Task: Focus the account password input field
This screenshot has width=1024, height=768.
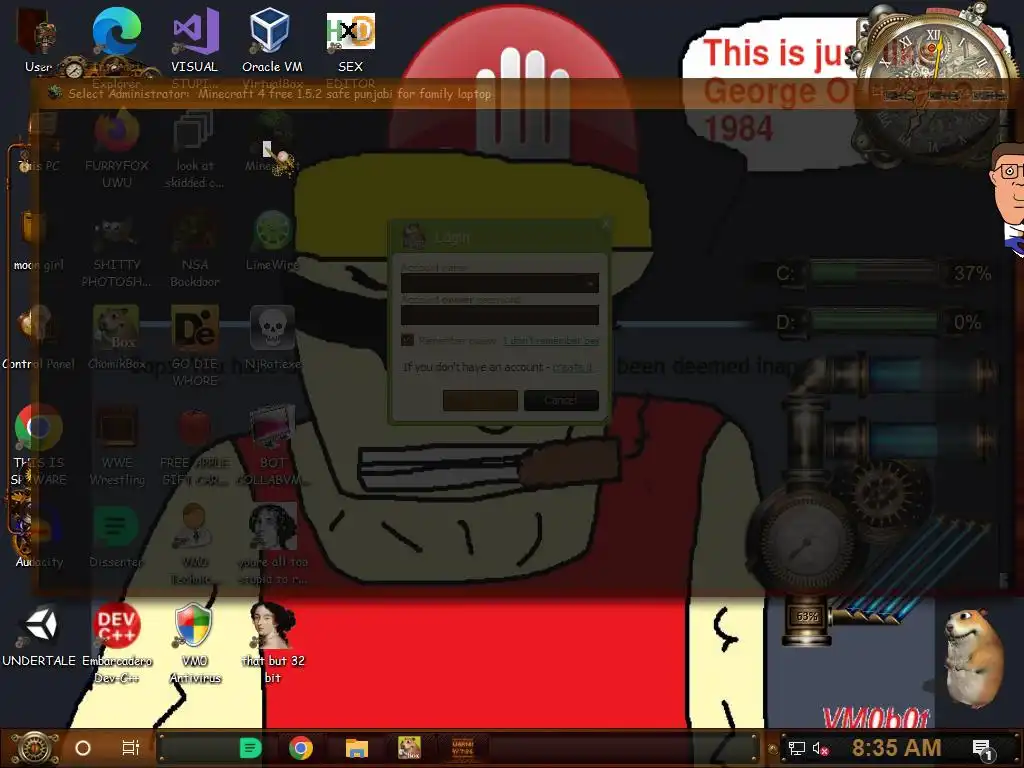Action: (x=500, y=315)
